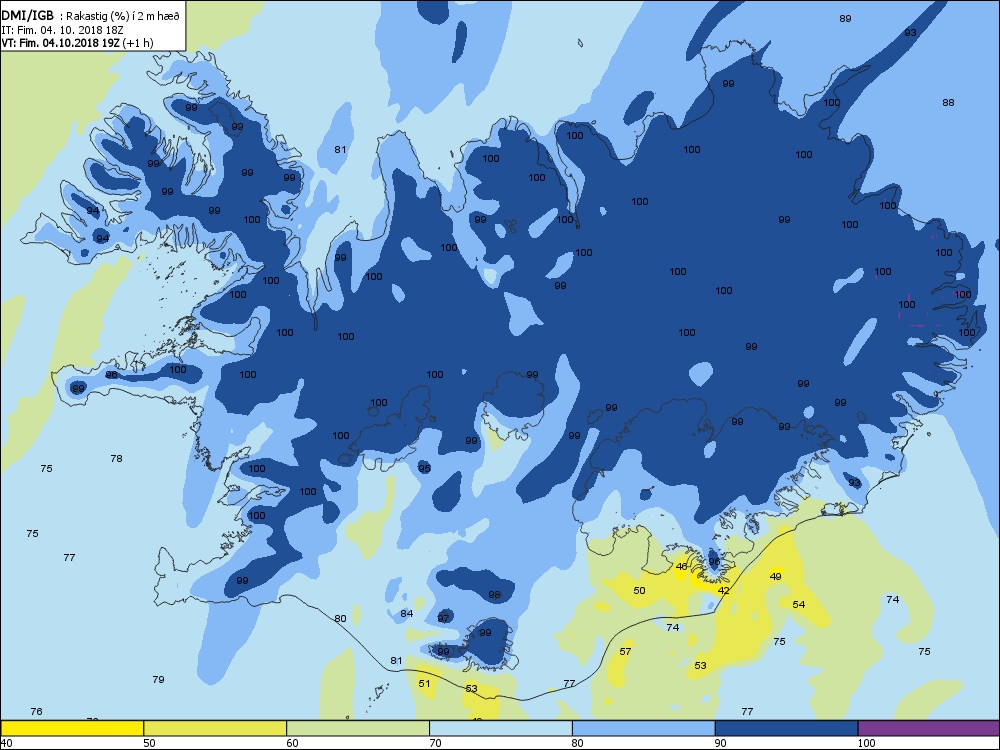The image size is (1000, 750).
Task: Click the purple legend swatch above 100
Action: [929, 728]
